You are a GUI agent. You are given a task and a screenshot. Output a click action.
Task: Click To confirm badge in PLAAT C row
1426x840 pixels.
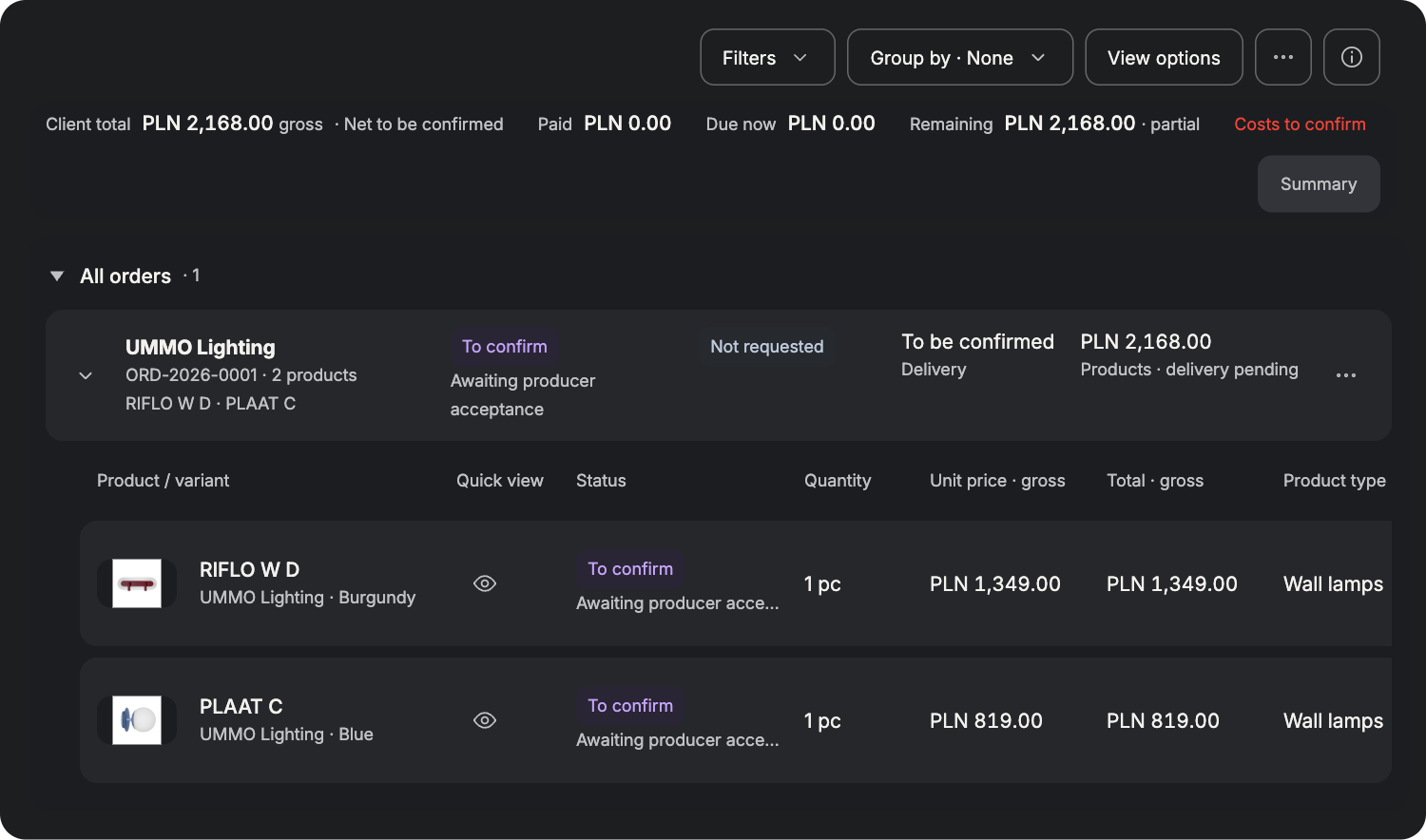[x=630, y=706]
